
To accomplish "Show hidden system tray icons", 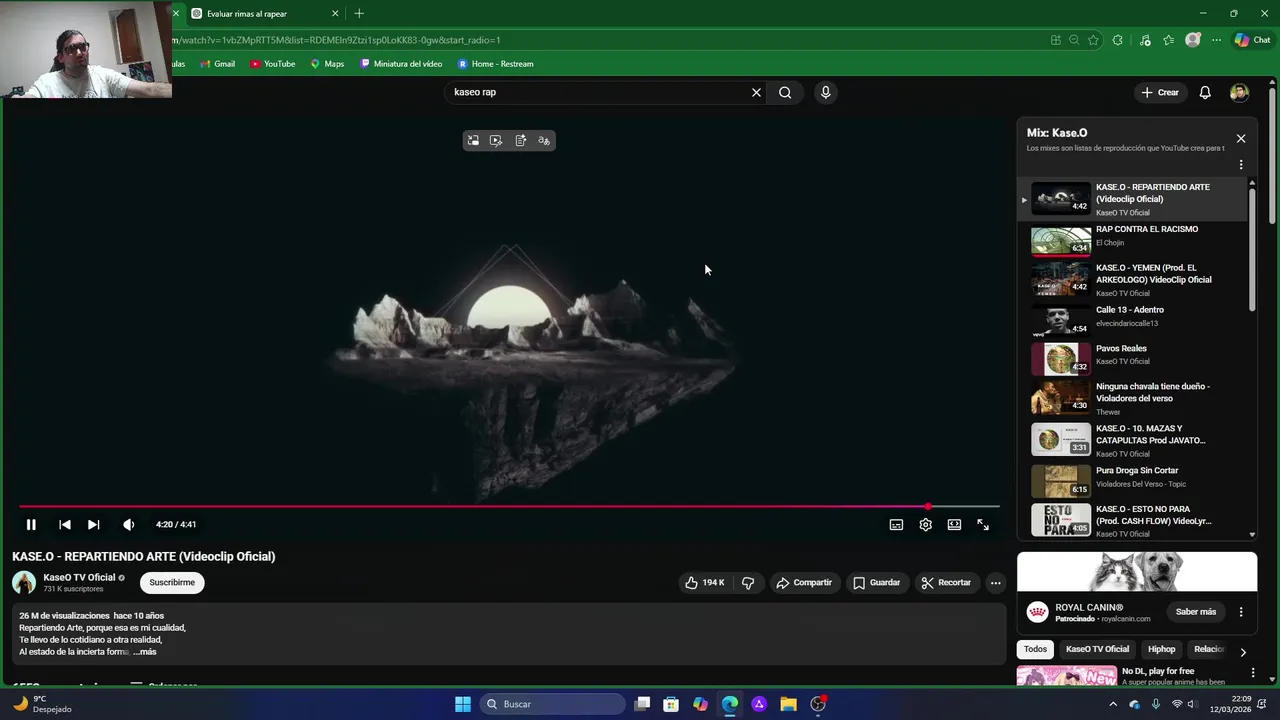I will tap(1115, 704).
